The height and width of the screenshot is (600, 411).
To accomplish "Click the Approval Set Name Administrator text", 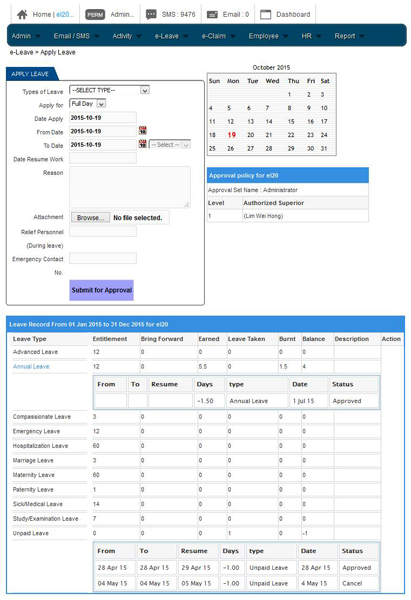I will click(x=253, y=190).
